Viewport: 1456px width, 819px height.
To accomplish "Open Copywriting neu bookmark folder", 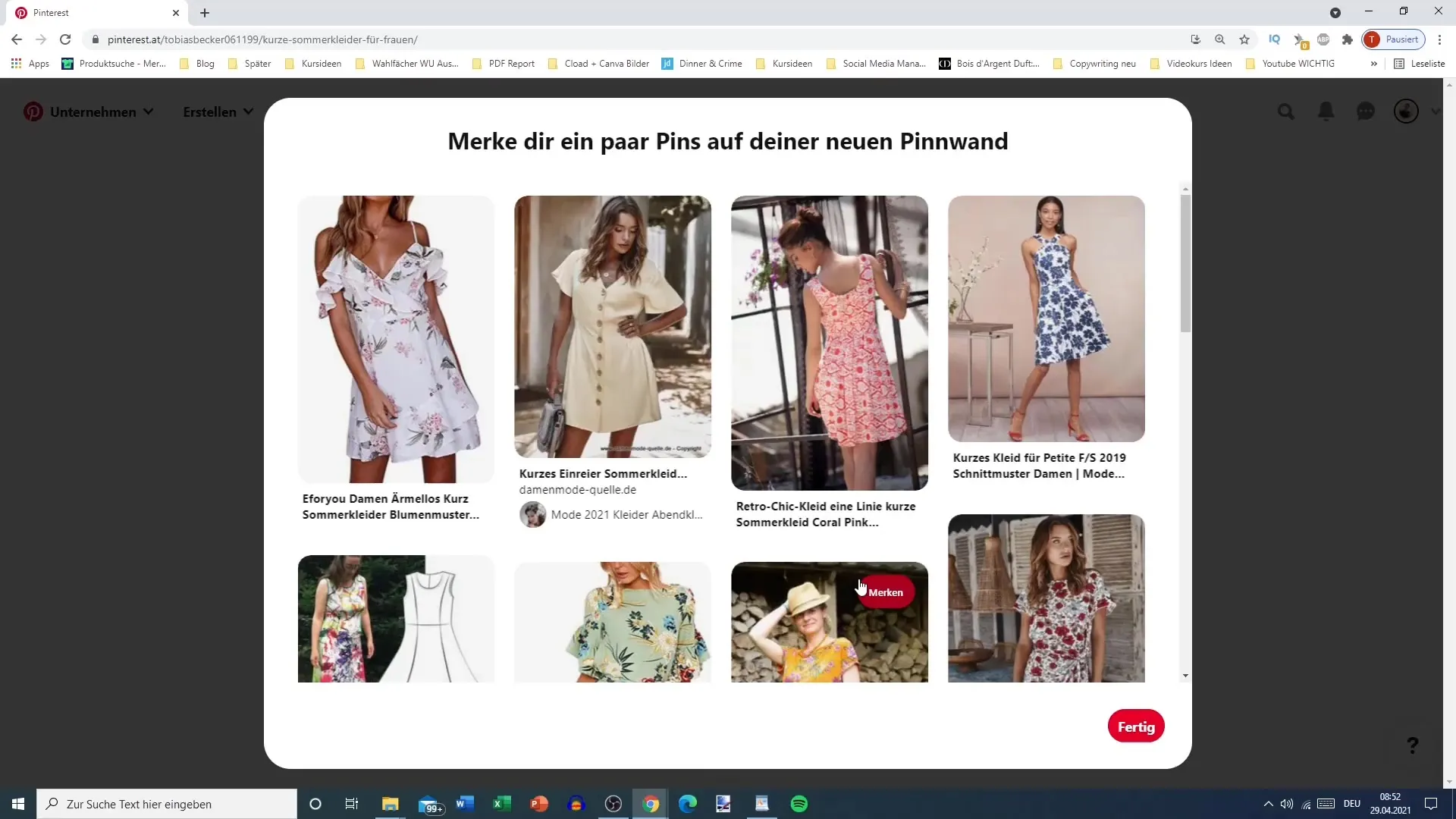I will click(x=1094, y=64).
